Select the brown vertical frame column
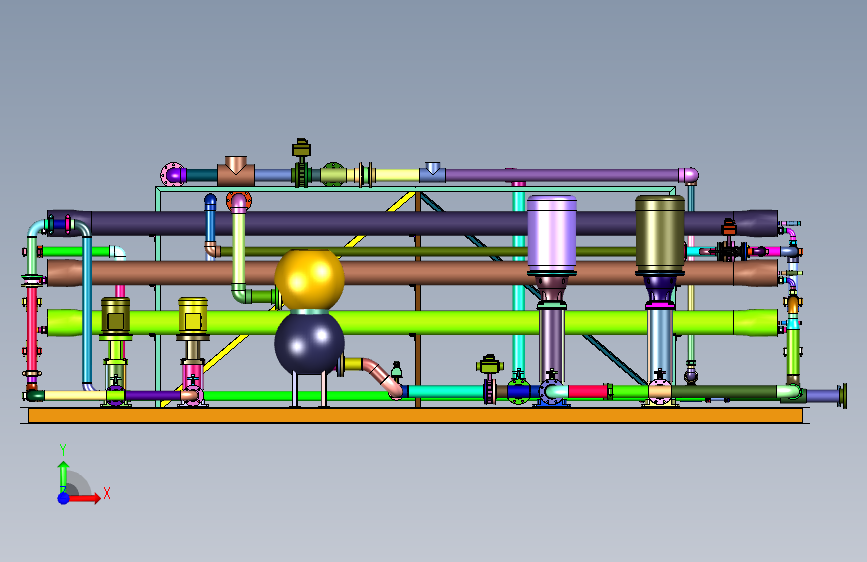This screenshot has width=867, height=562. click(x=418, y=299)
